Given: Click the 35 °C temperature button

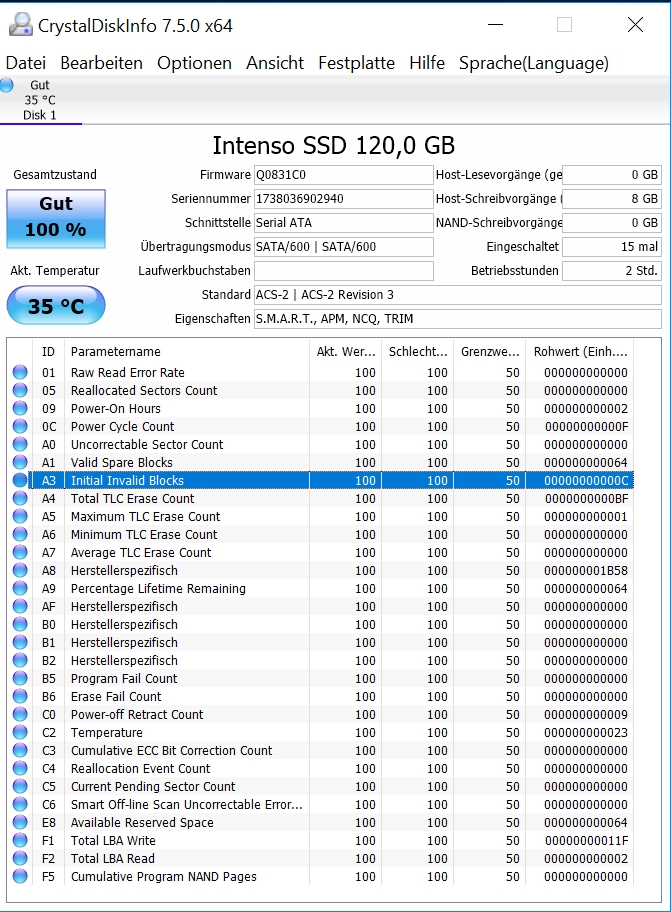Looking at the screenshot, I should 56,305.
